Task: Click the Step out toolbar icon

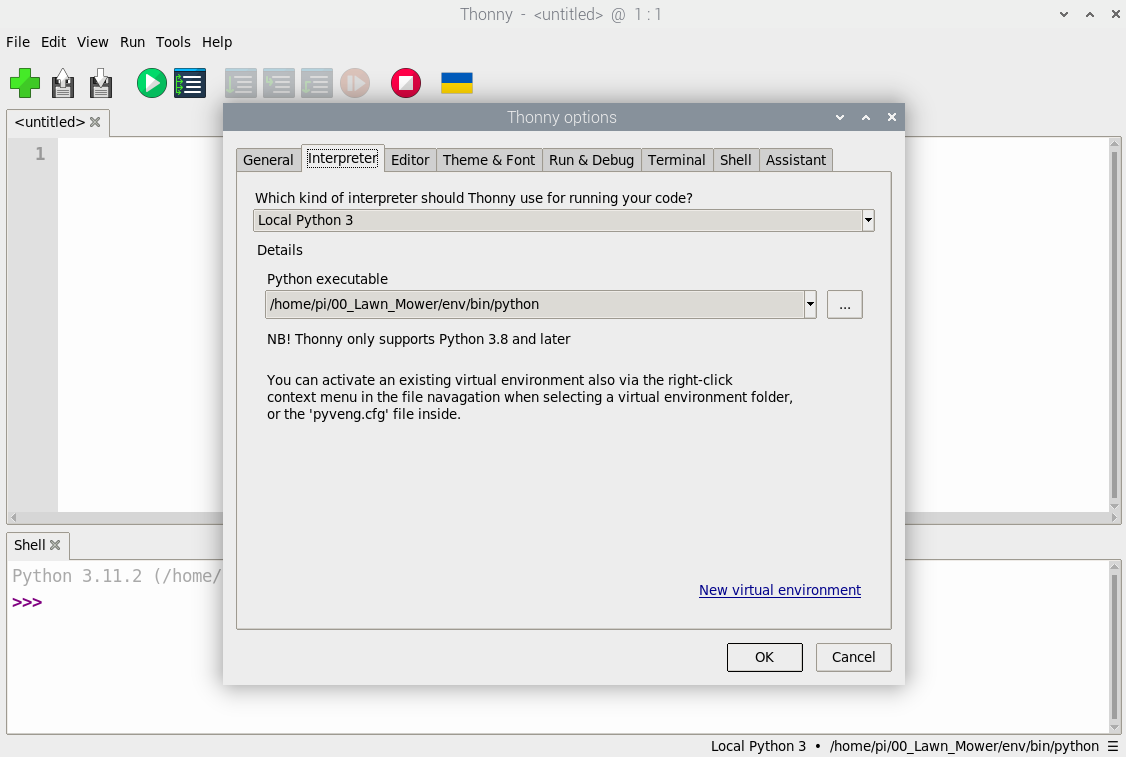Action: (x=317, y=83)
